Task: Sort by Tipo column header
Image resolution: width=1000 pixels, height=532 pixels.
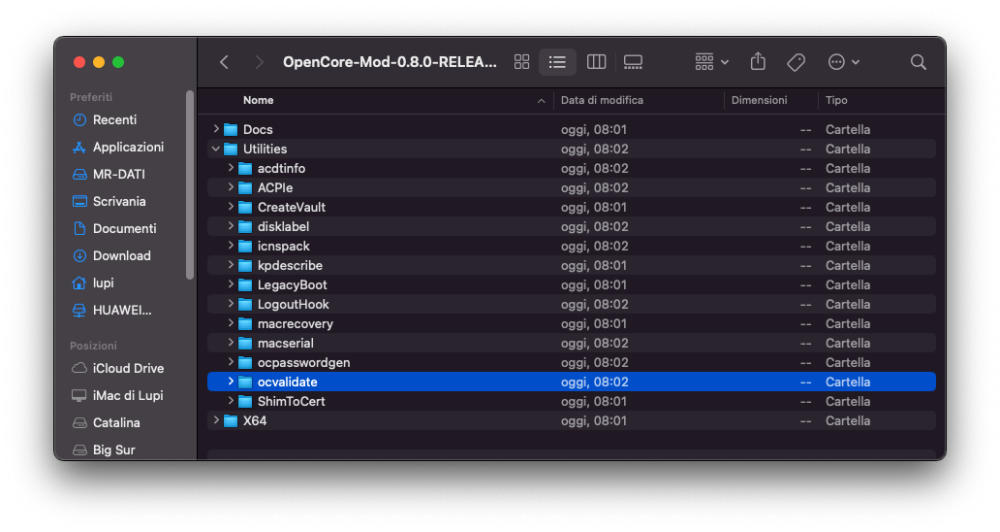Action: tap(836, 100)
